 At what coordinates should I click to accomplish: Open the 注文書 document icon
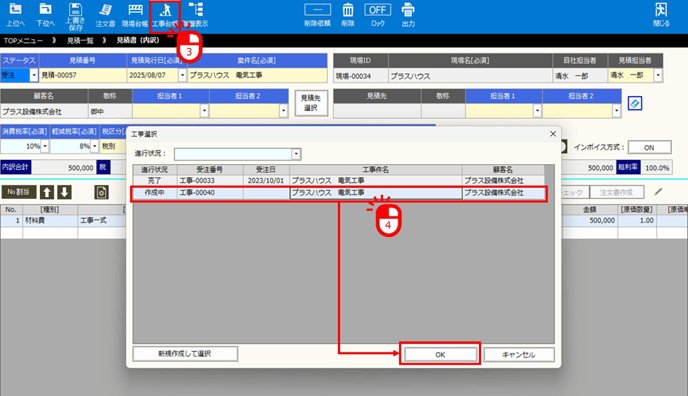[x=105, y=9]
